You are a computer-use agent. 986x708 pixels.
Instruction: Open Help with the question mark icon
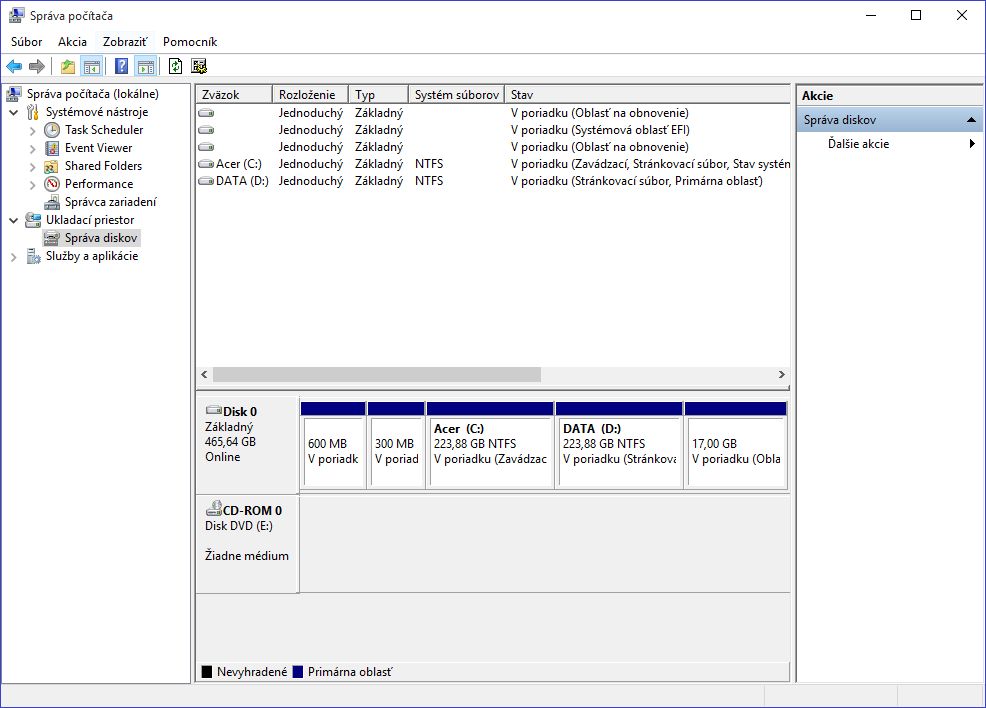(x=121, y=67)
